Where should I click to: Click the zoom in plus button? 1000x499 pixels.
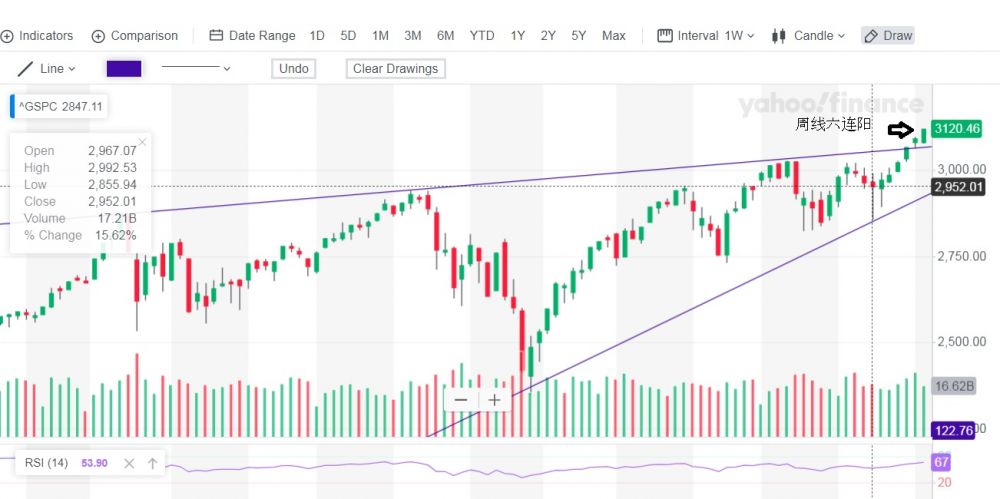(494, 400)
